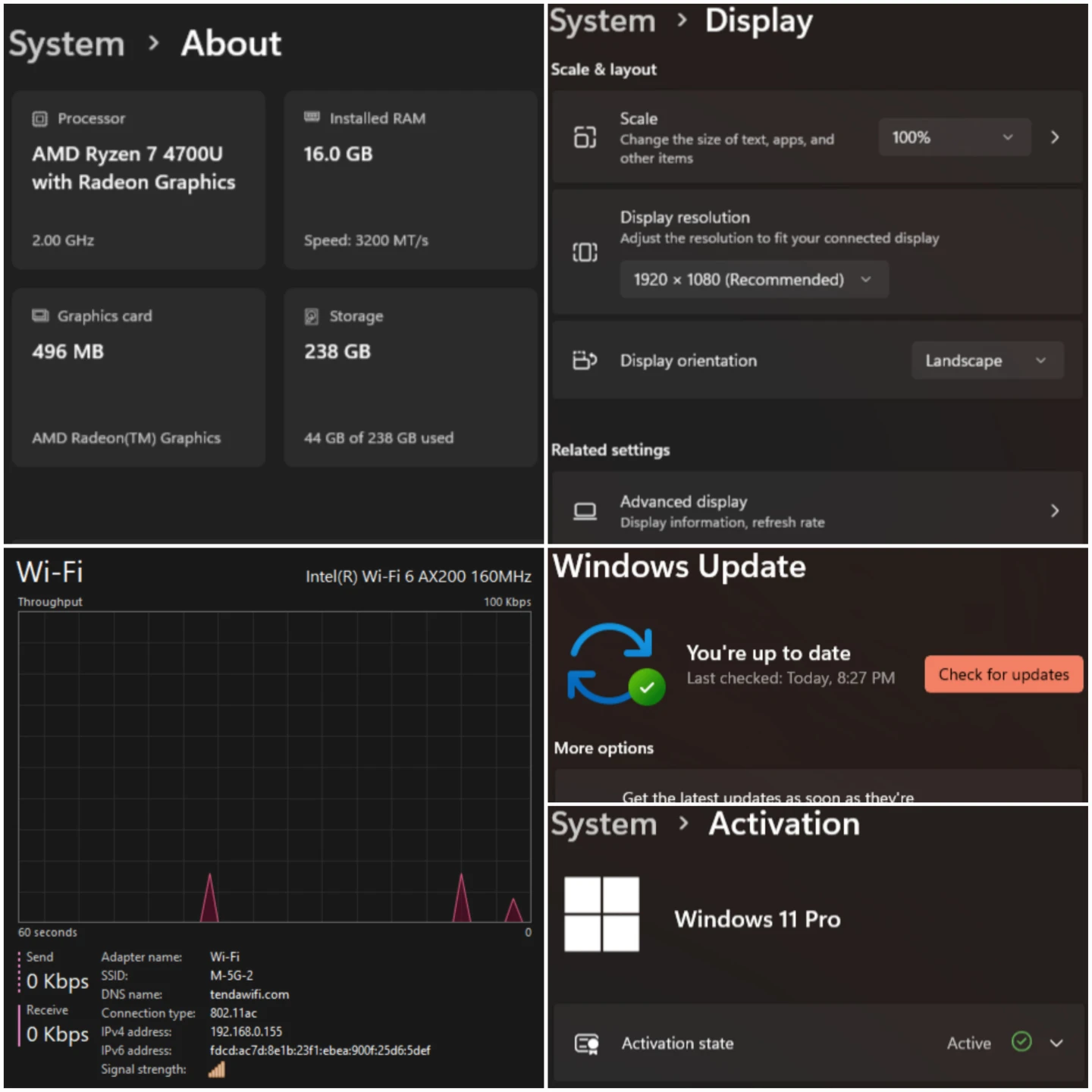This screenshot has height=1092, width=1092.
Task: Click the Display resolution icon
Action: (585, 252)
